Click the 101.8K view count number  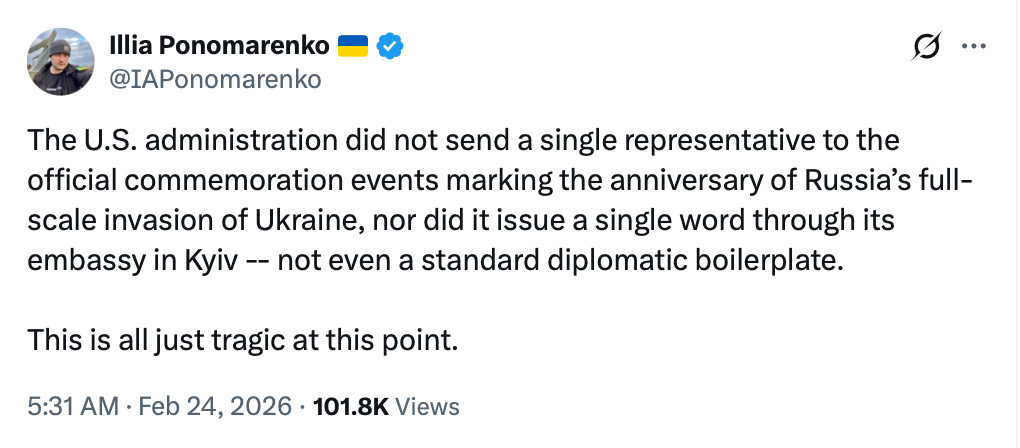pyautogui.click(x=351, y=406)
